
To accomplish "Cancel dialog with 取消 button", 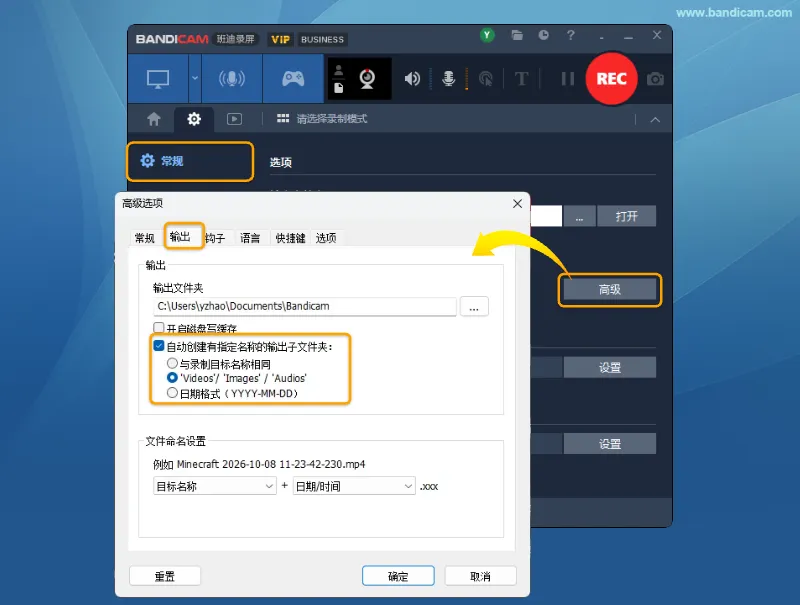I will [480, 576].
